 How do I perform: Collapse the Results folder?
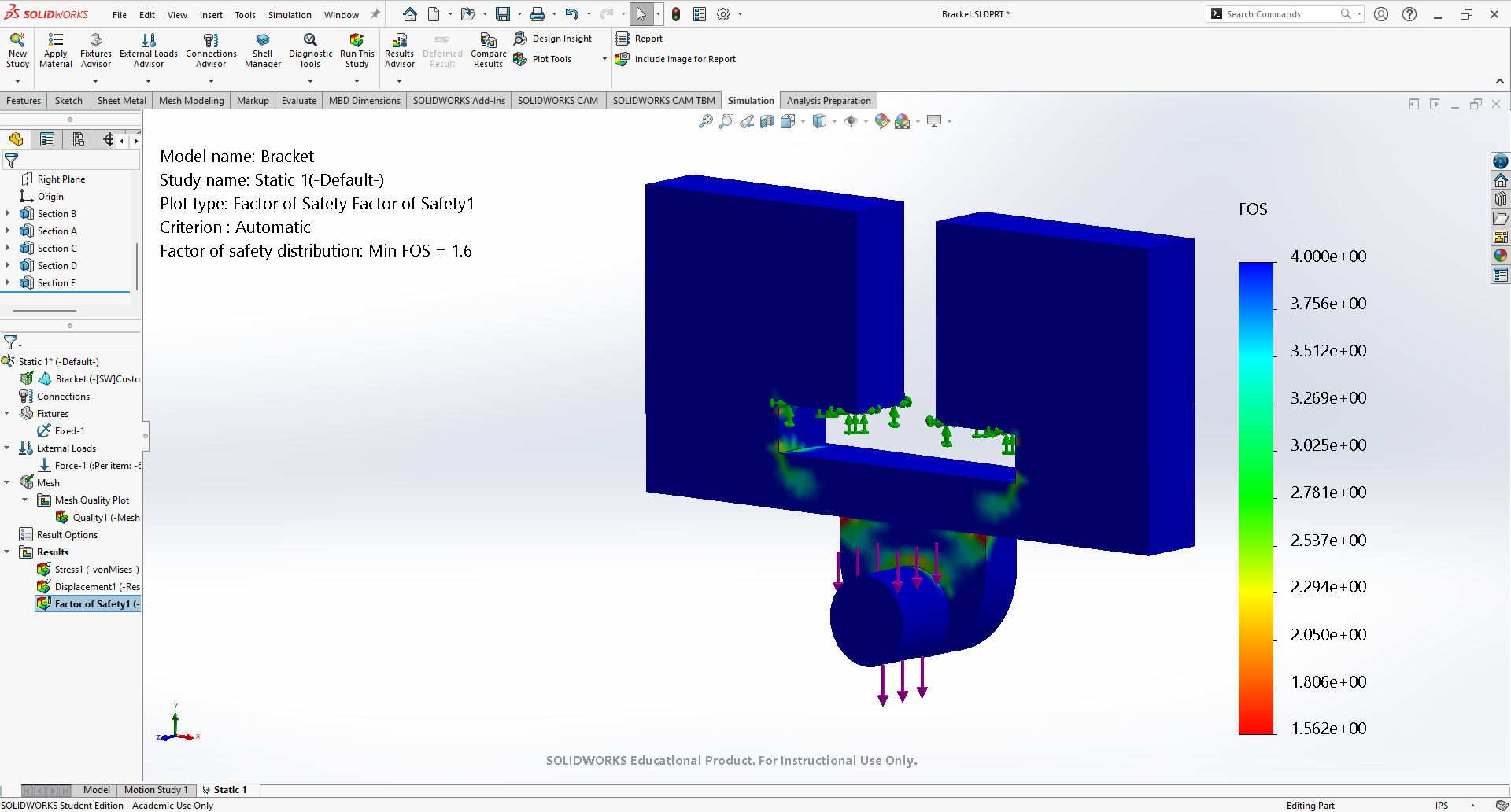8,552
